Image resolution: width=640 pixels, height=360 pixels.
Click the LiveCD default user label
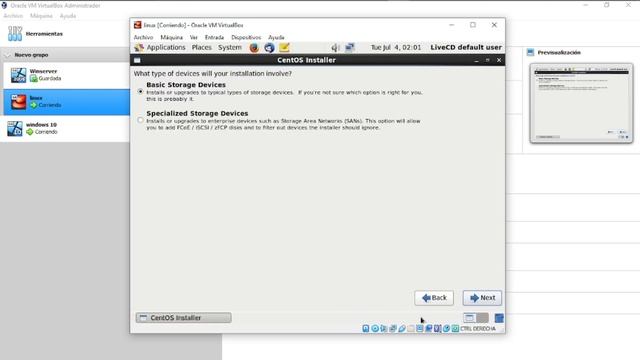tap(466, 47)
